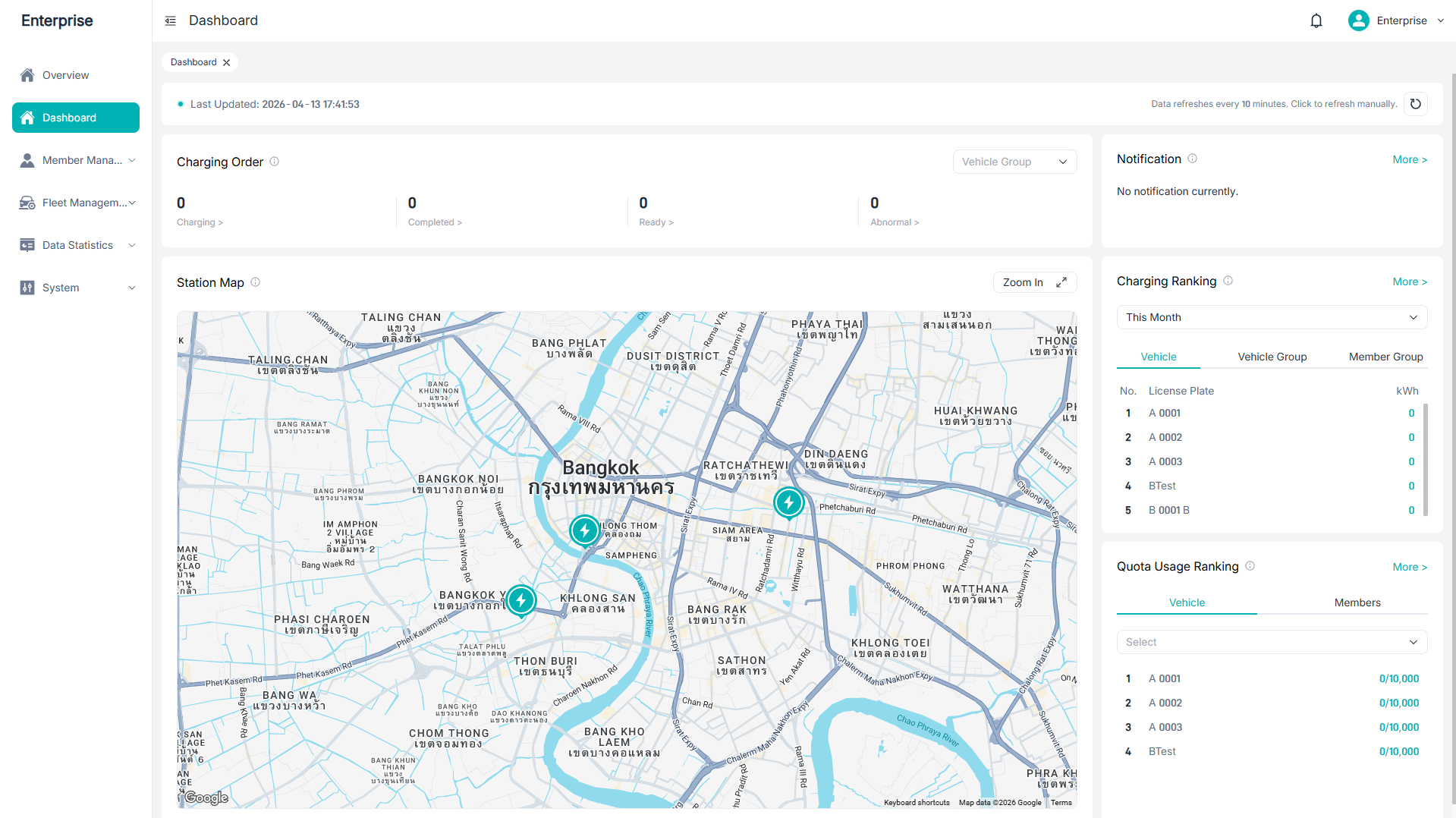
Task: Click A 0002 row in Quota Usage Ranking
Action: coord(1272,703)
